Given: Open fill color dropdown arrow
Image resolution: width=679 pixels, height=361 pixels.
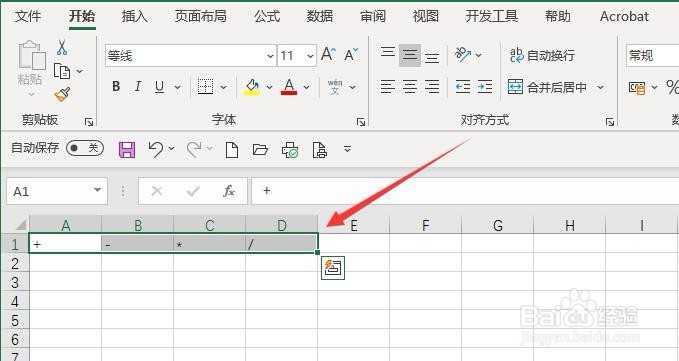Looking at the screenshot, I should [269, 87].
